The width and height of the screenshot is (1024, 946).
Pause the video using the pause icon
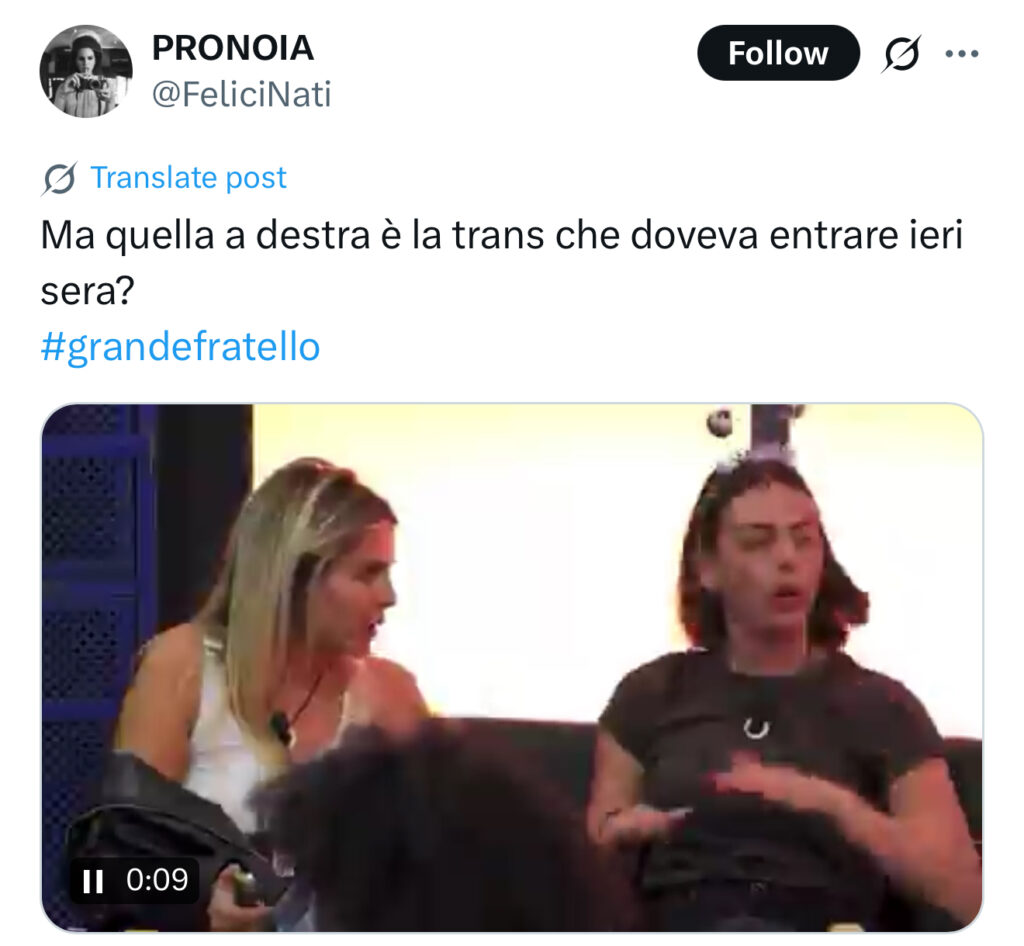tap(93, 881)
